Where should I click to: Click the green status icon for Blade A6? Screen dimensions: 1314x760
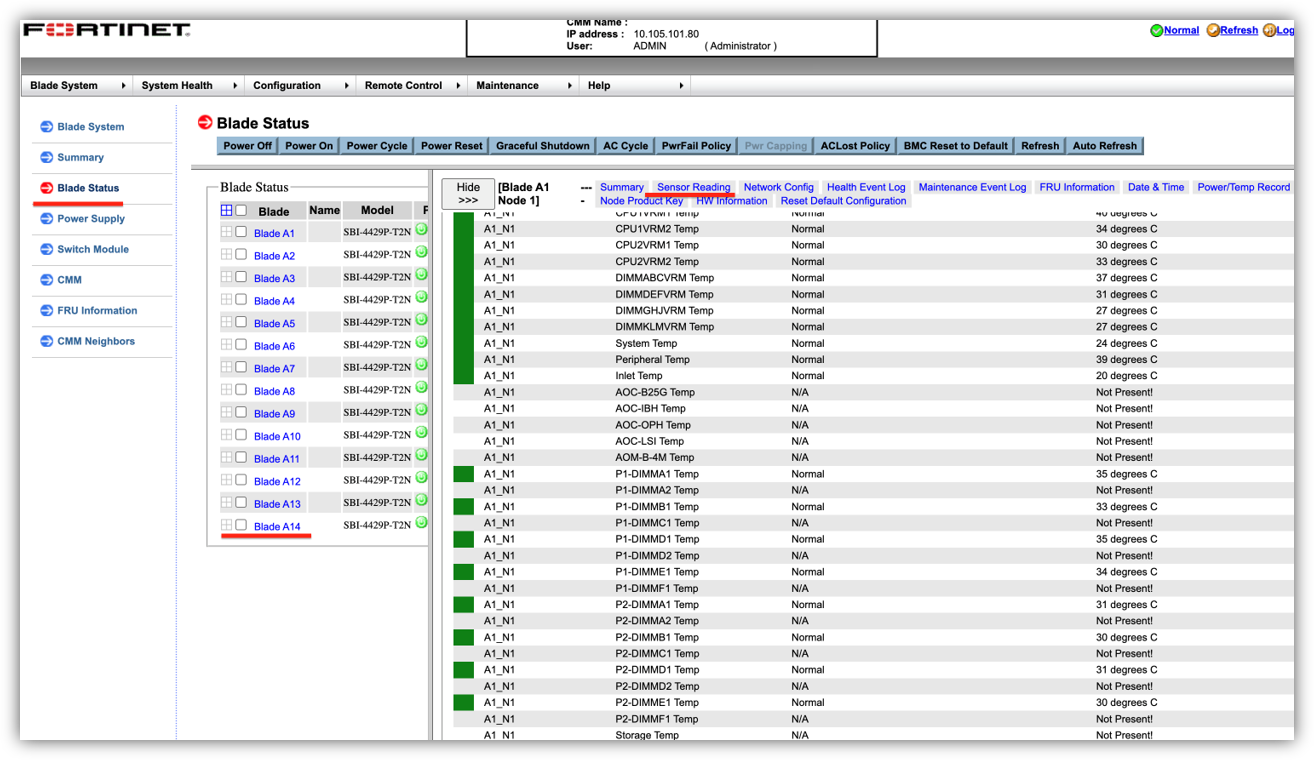(422, 342)
